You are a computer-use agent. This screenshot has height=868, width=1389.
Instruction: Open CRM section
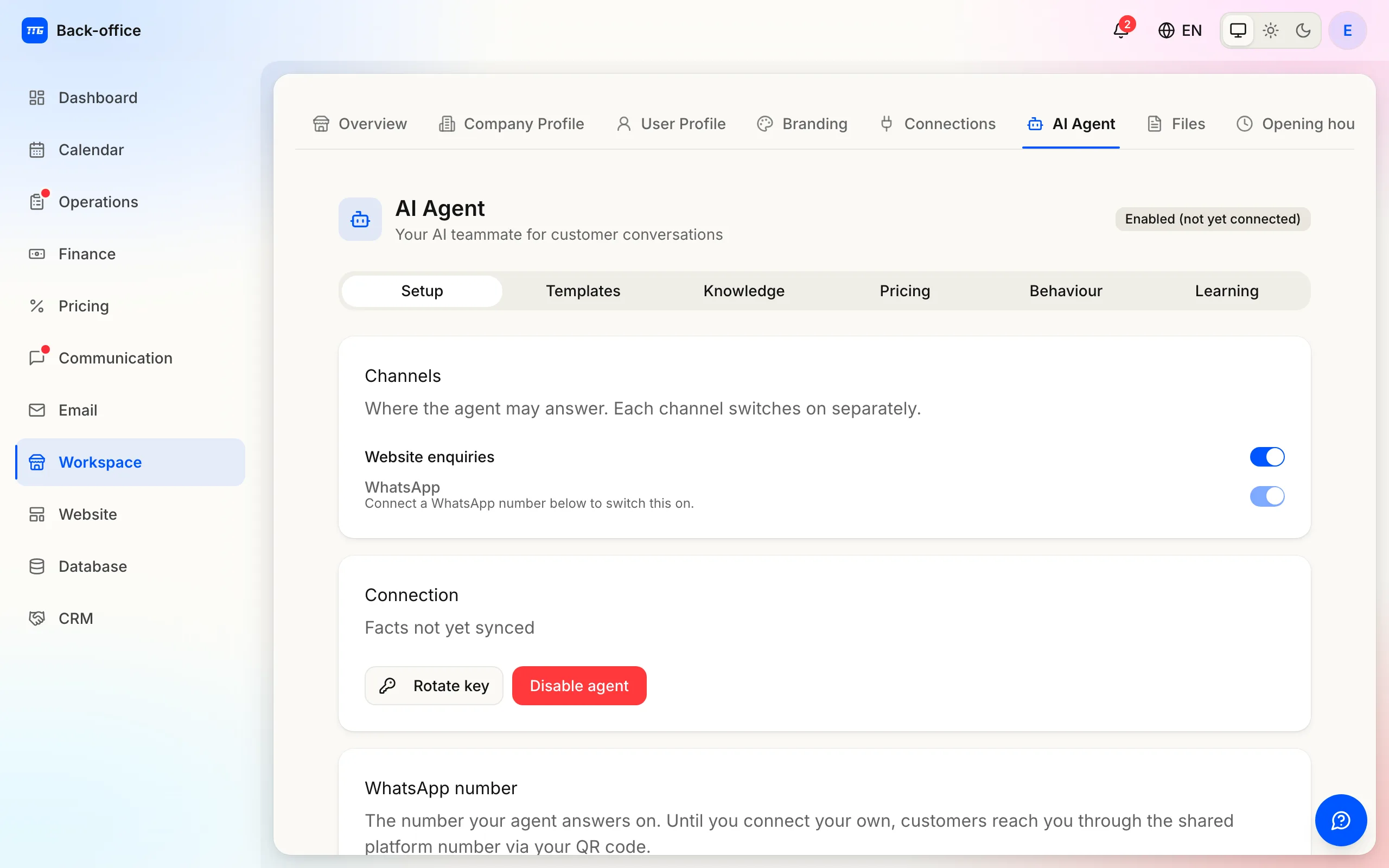click(x=130, y=618)
